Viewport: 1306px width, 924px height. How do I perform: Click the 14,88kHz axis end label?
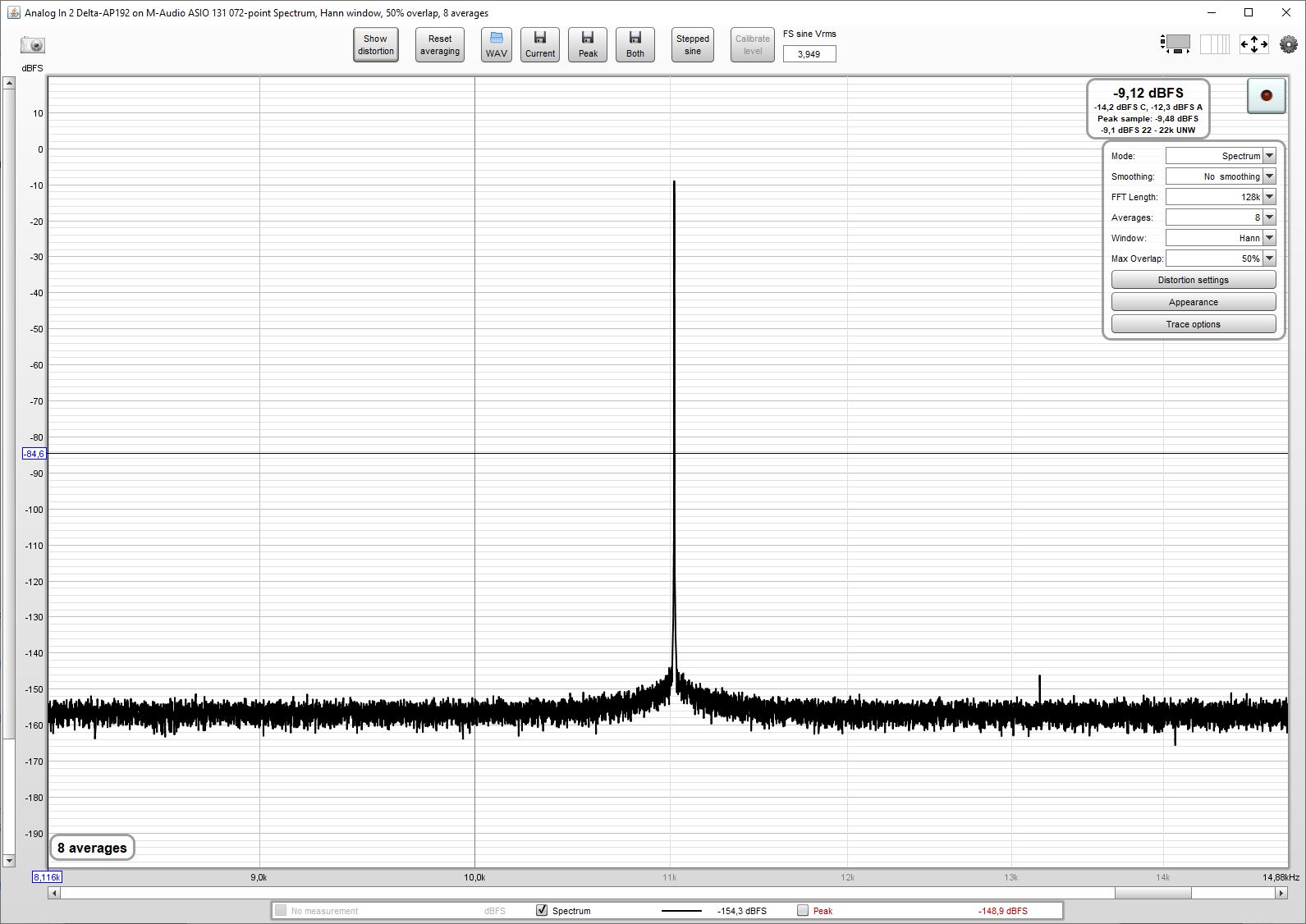(1281, 877)
